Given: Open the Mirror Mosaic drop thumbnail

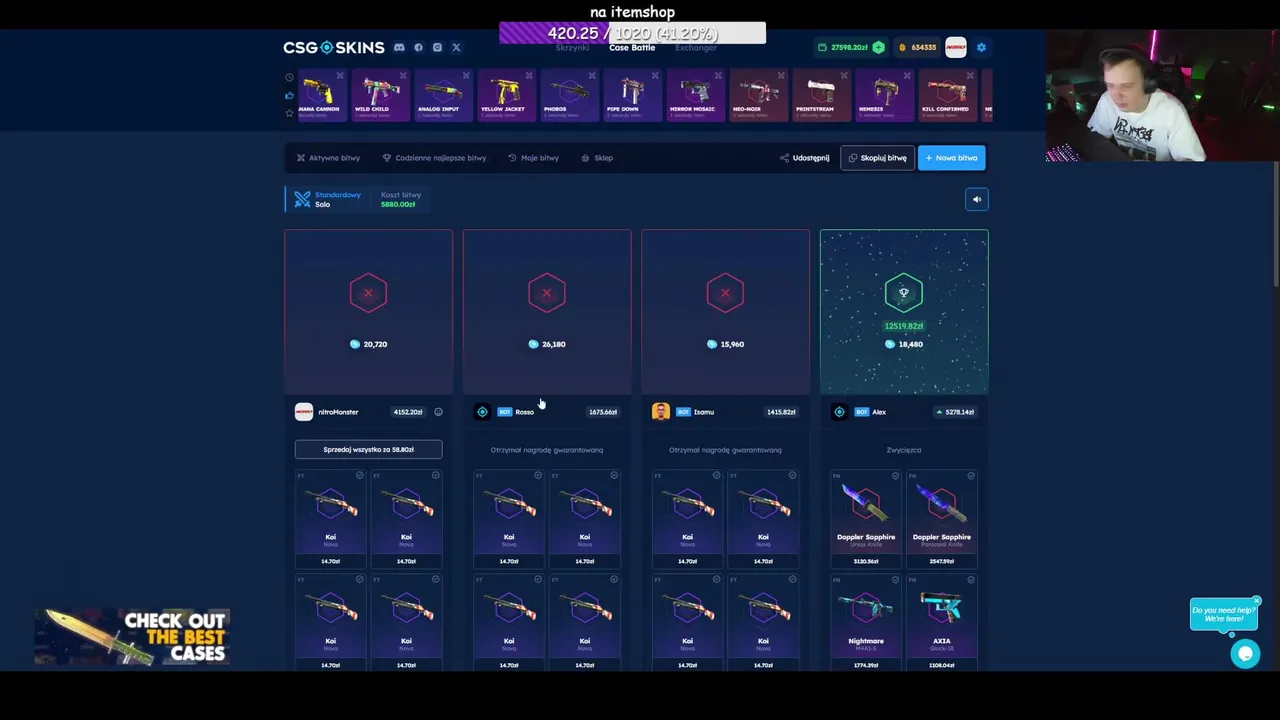Looking at the screenshot, I should (x=694, y=96).
